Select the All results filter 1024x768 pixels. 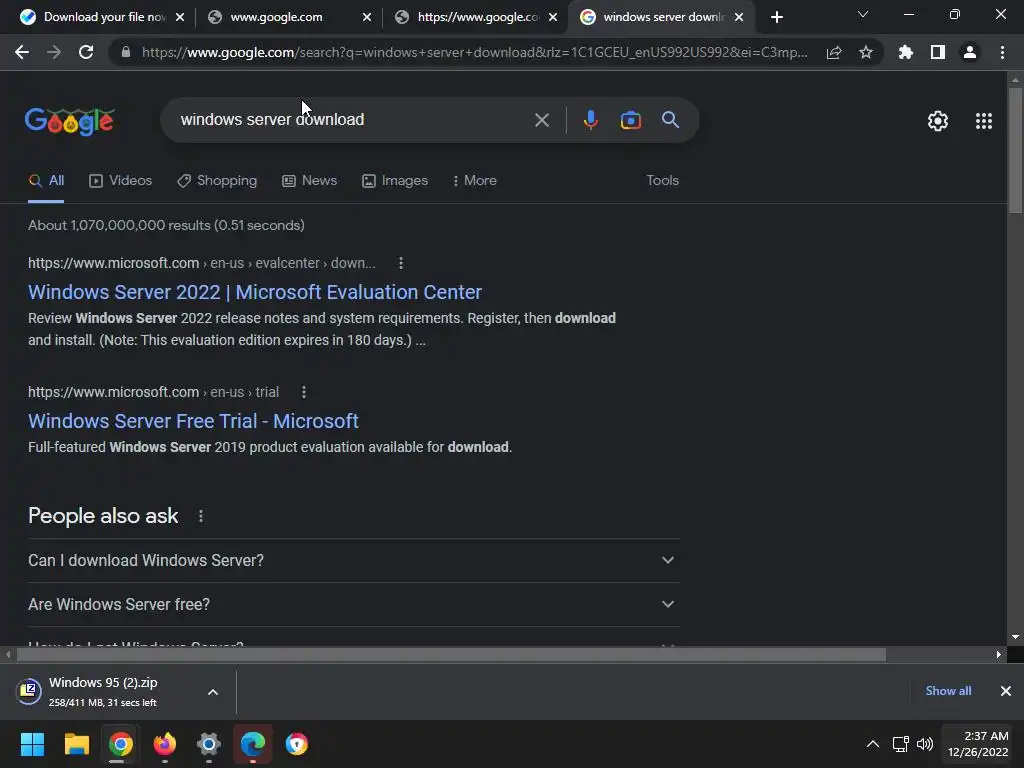tap(46, 181)
